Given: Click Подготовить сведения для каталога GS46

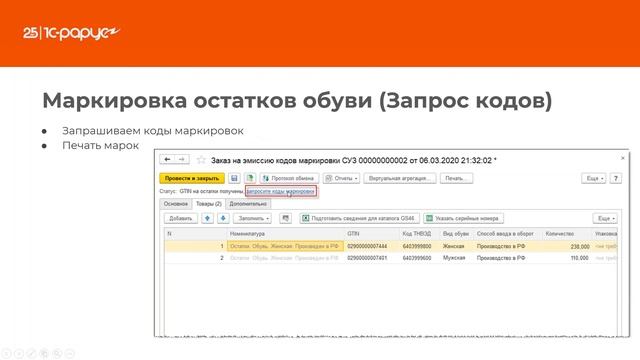Looking at the screenshot, I should tap(359, 218).
